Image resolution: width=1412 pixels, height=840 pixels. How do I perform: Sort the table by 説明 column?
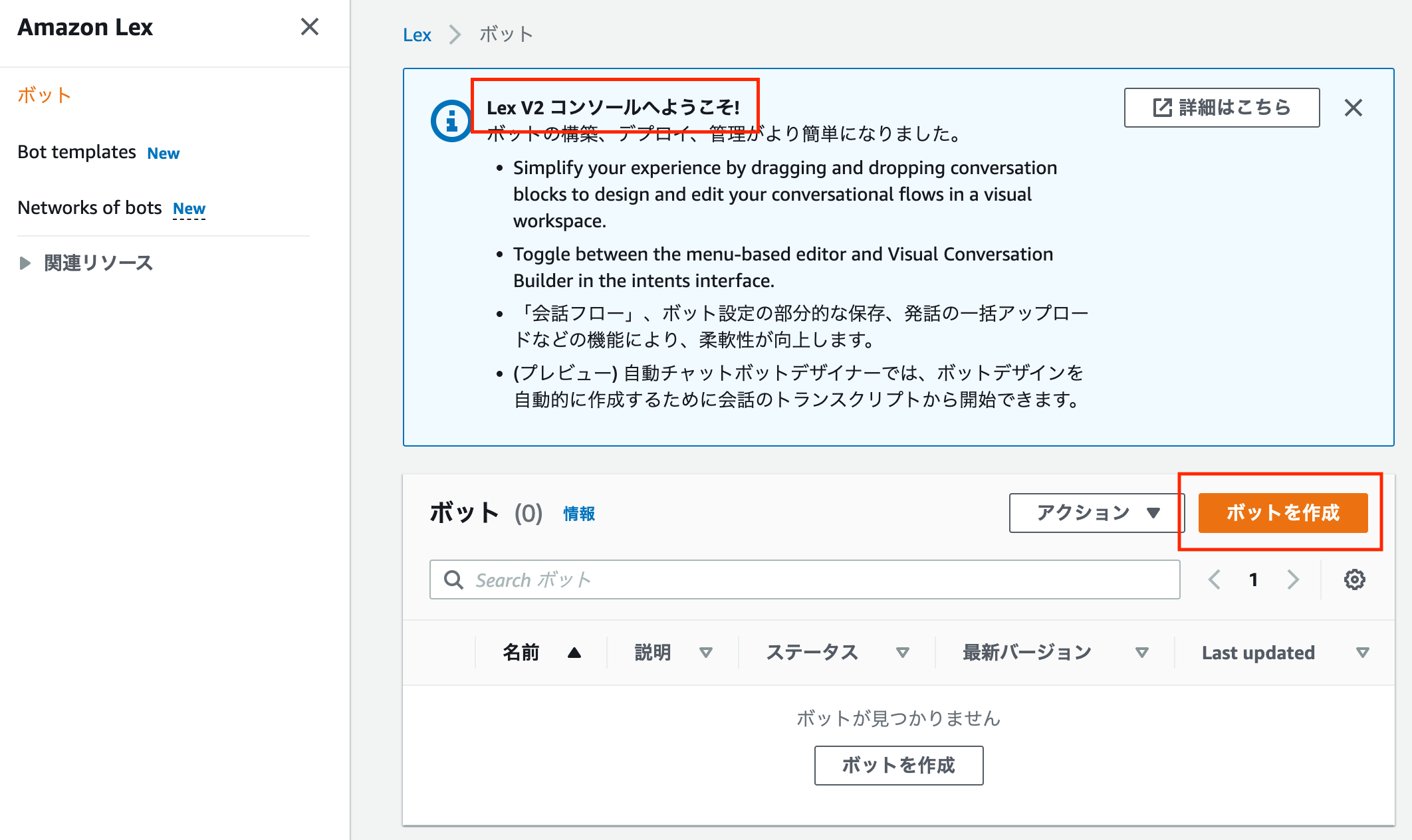tap(673, 653)
